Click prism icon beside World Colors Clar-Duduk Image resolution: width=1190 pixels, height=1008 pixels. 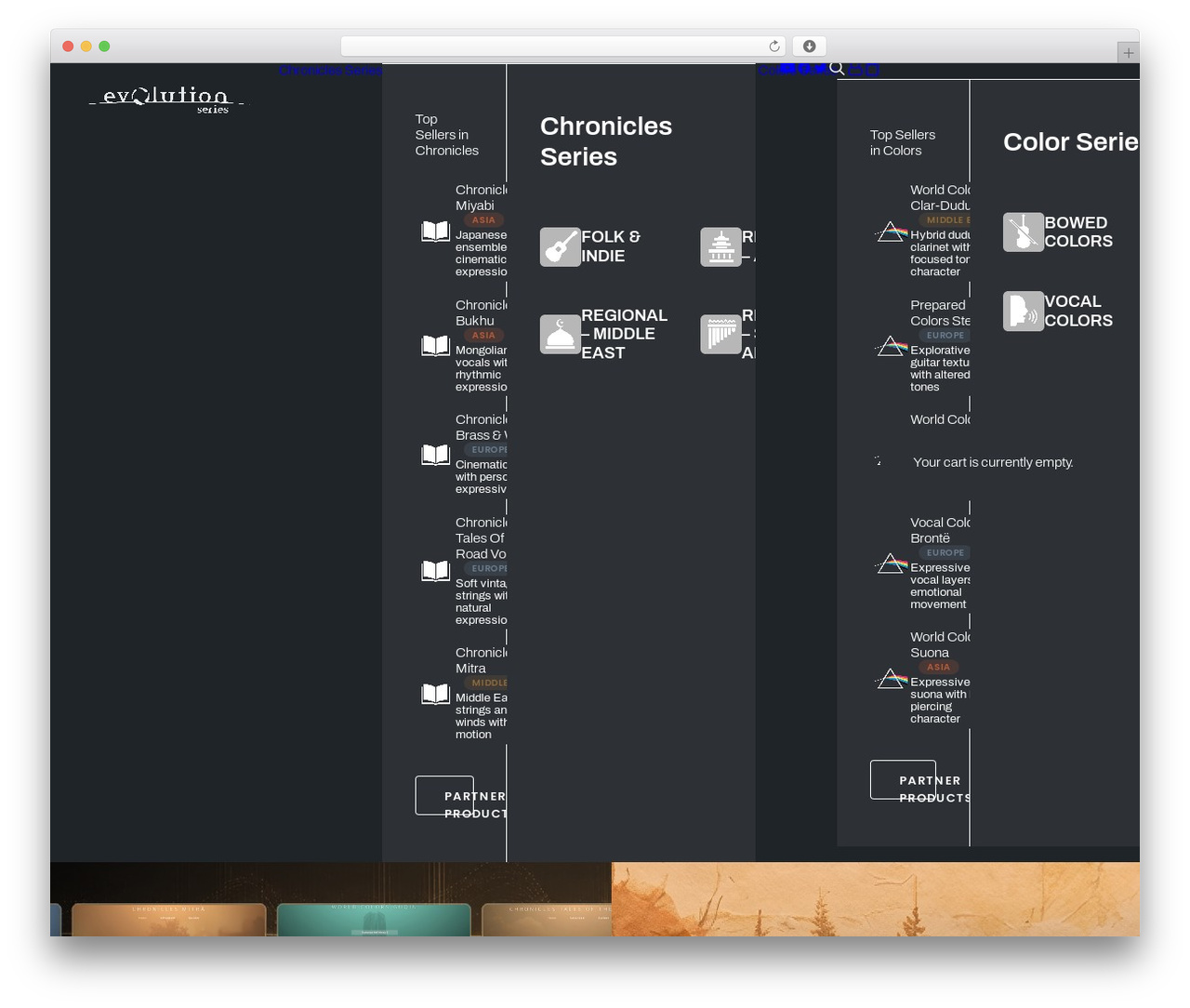891,232
